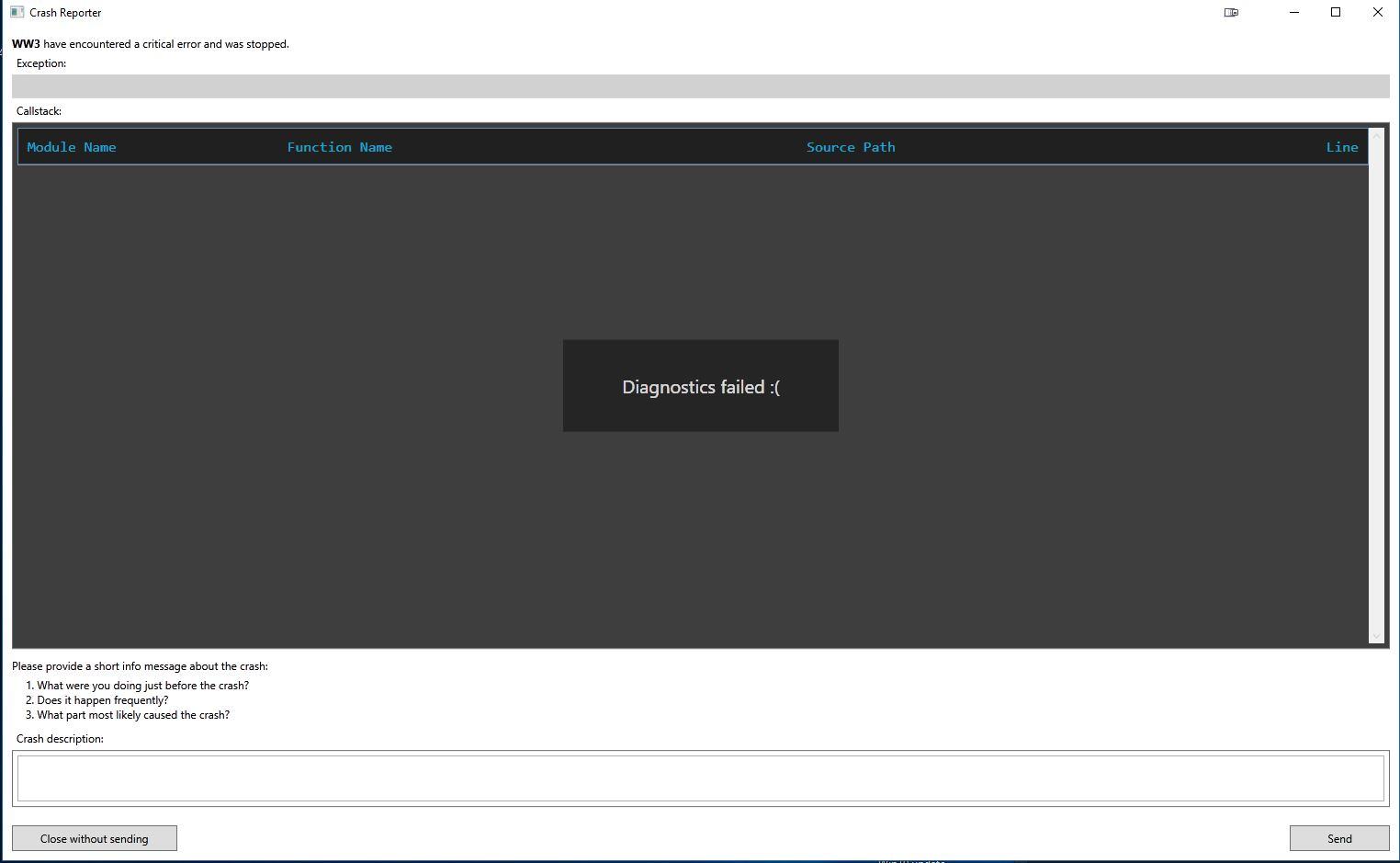Close the Crash Reporter window
Image resolution: width=1400 pixels, height=863 pixels.
[1378, 12]
